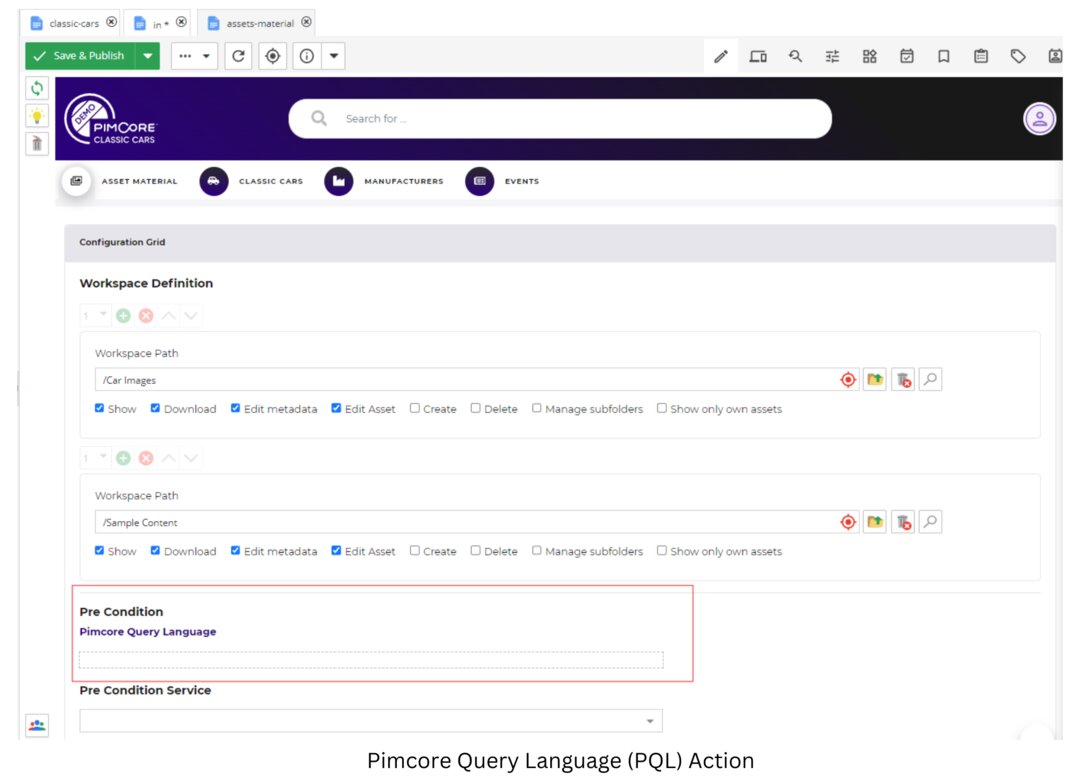The image size is (1080, 780).
Task: Add block with green plus above /Car Images
Action: [123, 316]
